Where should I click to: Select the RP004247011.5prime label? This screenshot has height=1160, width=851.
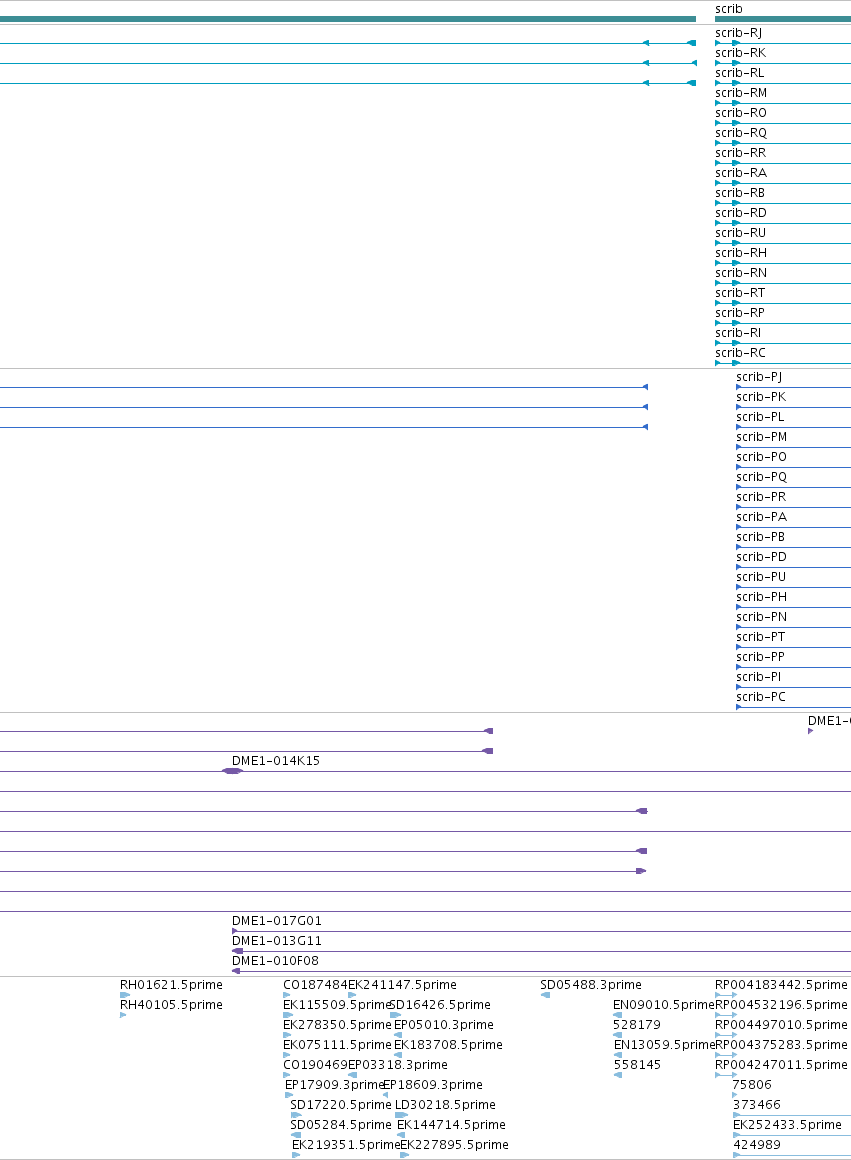click(x=781, y=1065)
